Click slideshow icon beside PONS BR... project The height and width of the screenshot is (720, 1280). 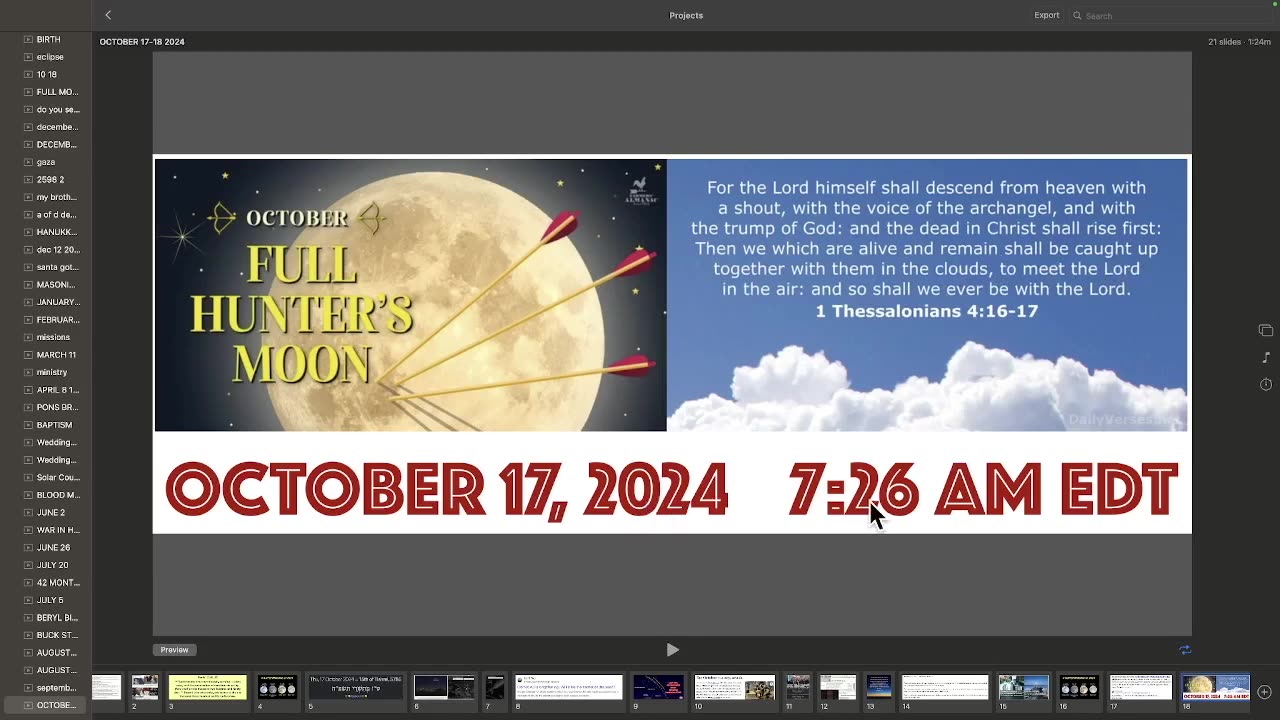pos(28,407)
